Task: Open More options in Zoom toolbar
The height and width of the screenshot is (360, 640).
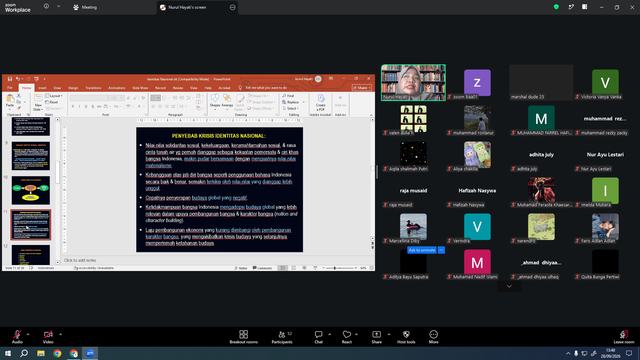Action: pos(433,337)
